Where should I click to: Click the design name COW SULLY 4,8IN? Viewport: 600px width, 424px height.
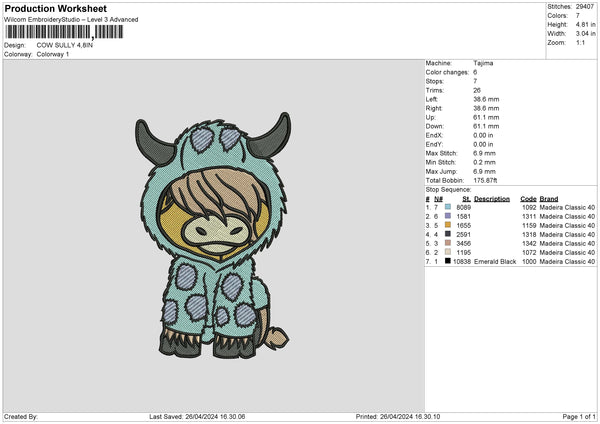65,45
